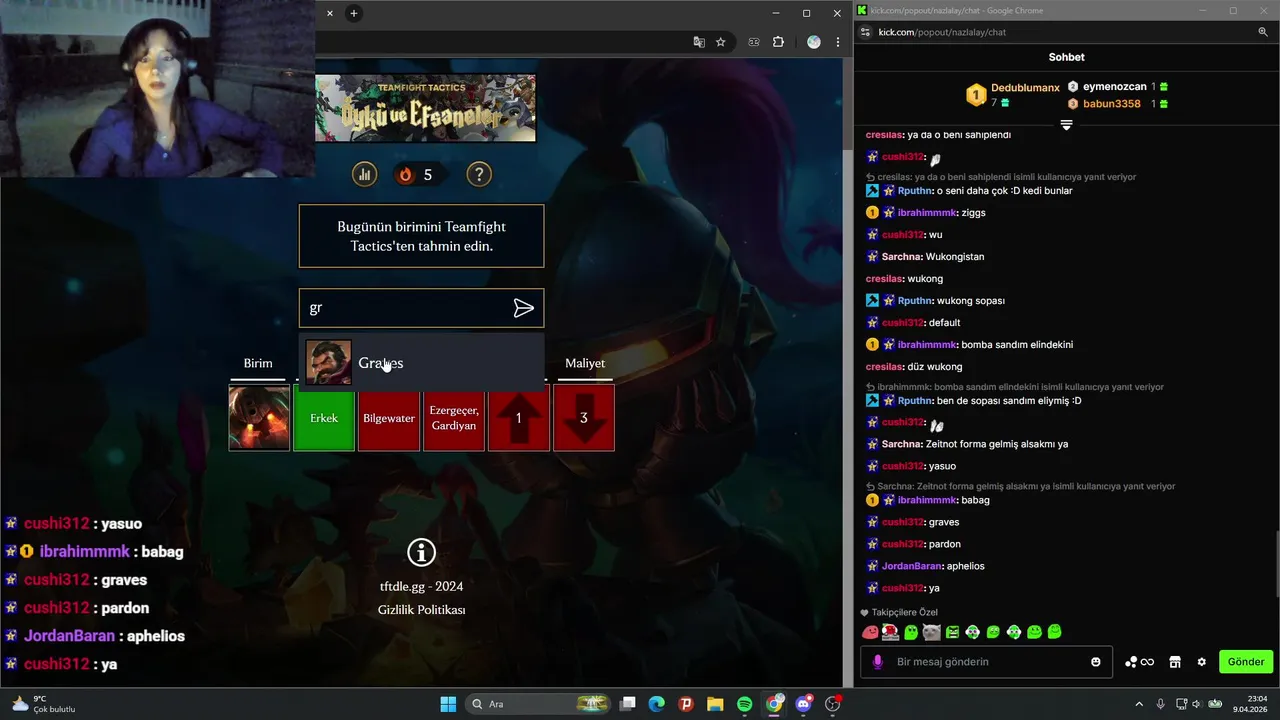
Task: Click the green Erkek result tile
Action: [x=324, y=418]
